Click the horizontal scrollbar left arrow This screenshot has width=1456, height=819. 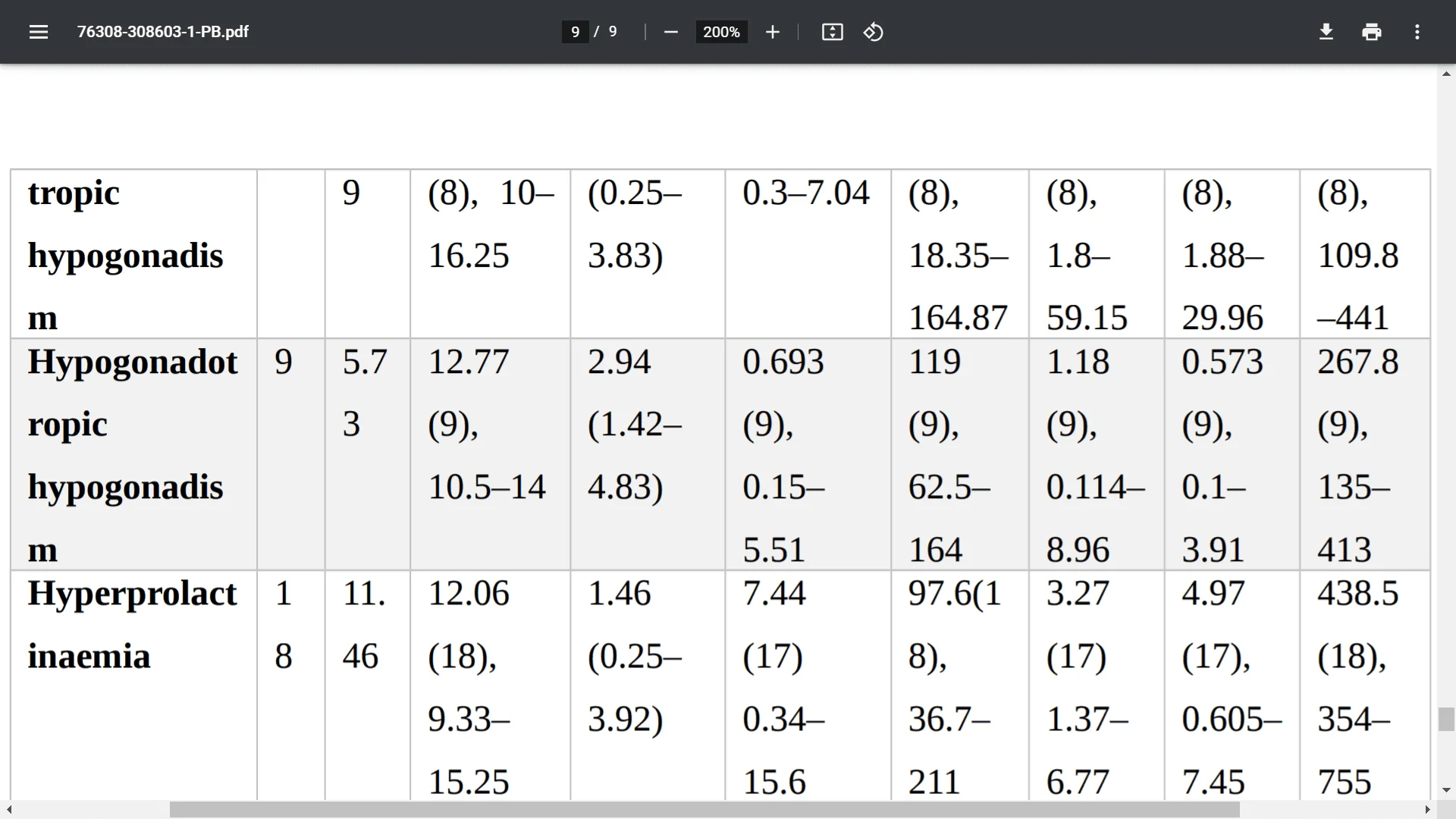(x=8, y=810)
